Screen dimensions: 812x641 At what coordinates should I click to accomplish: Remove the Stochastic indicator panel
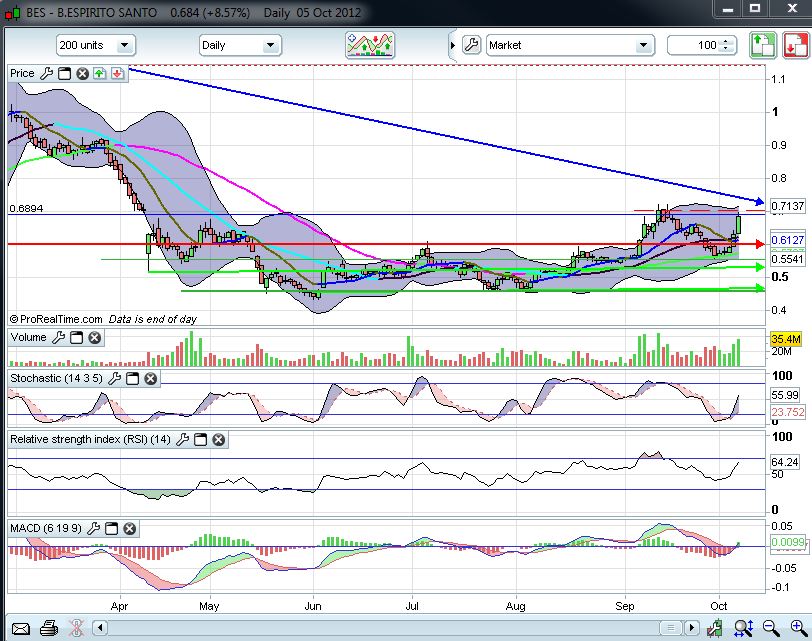(150, 379)
